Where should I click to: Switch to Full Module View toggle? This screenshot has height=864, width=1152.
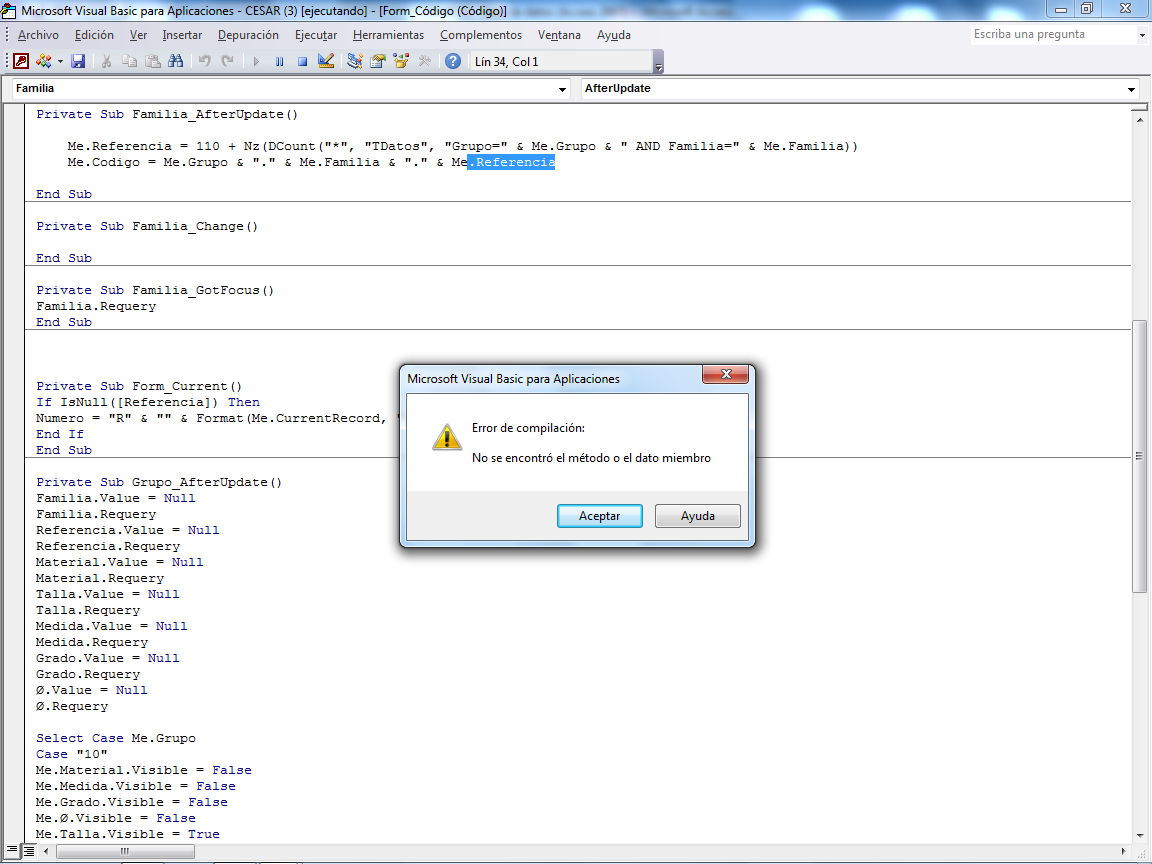[x=28, y=851]
